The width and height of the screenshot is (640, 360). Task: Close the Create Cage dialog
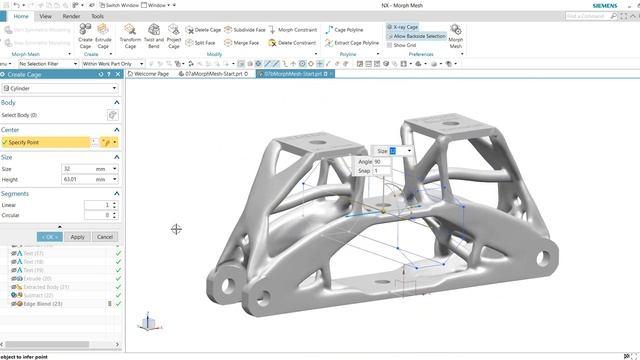118,74
